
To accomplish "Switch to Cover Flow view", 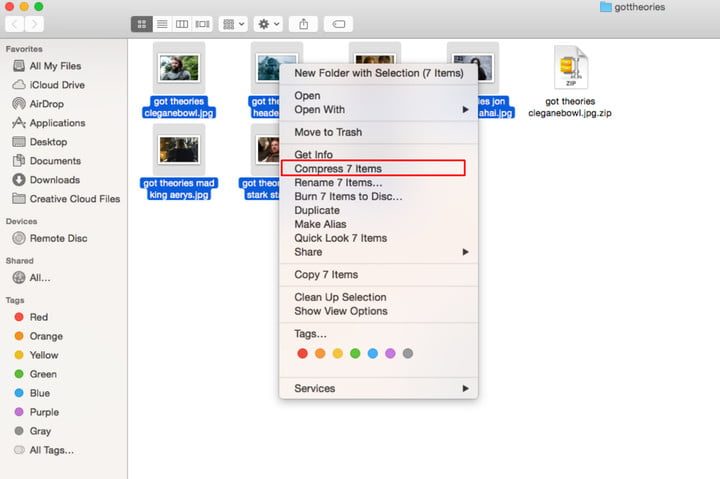I will point(203,23).
